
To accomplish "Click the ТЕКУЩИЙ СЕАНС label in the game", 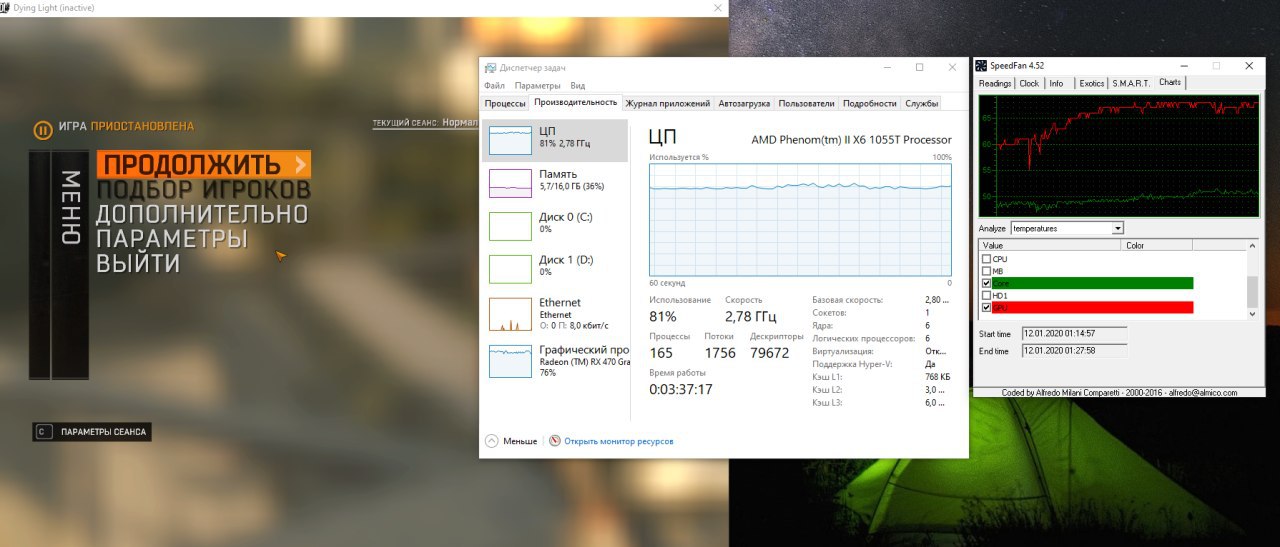I will [405, 123].
